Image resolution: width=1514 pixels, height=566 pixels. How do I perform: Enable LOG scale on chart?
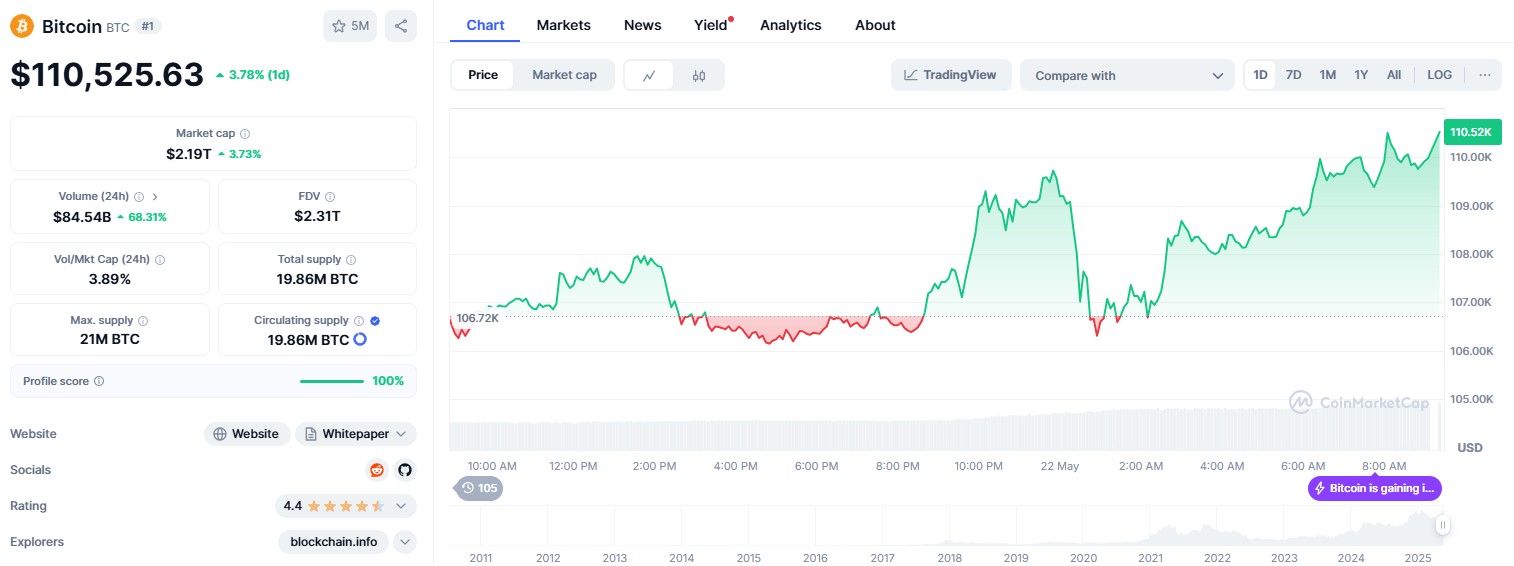(x=1439, y=75)
